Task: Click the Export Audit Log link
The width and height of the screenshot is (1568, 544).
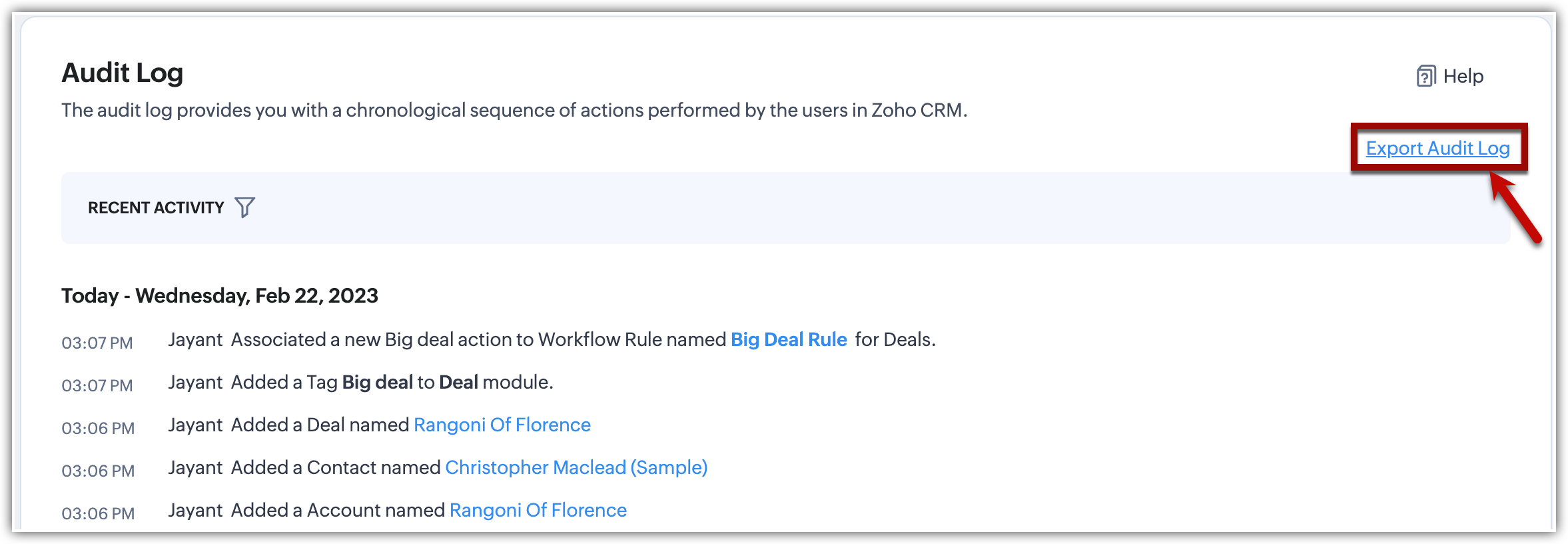Action: (1437, 148)
